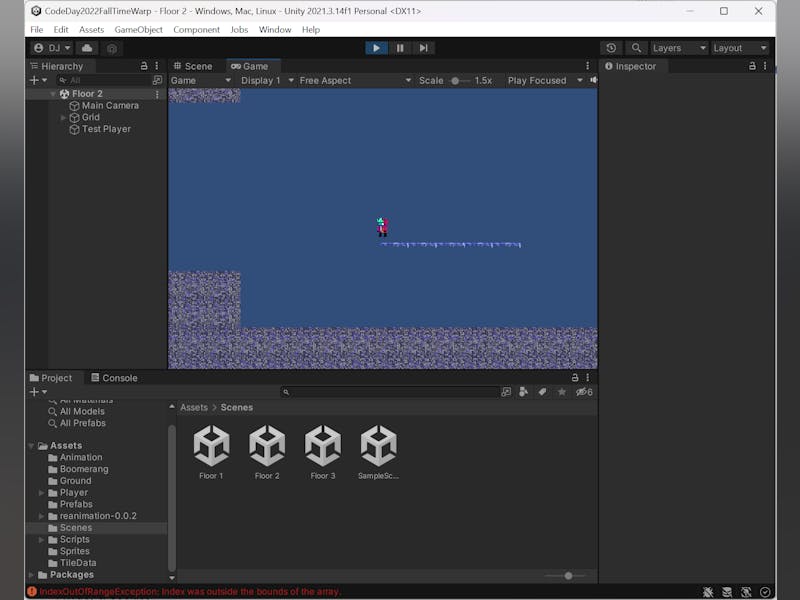The height and width of the screenshot is (600, 800).
Task: Click the IndexOutOfRangeException error message
Action: pyautogui.click(x=189, y=592)
